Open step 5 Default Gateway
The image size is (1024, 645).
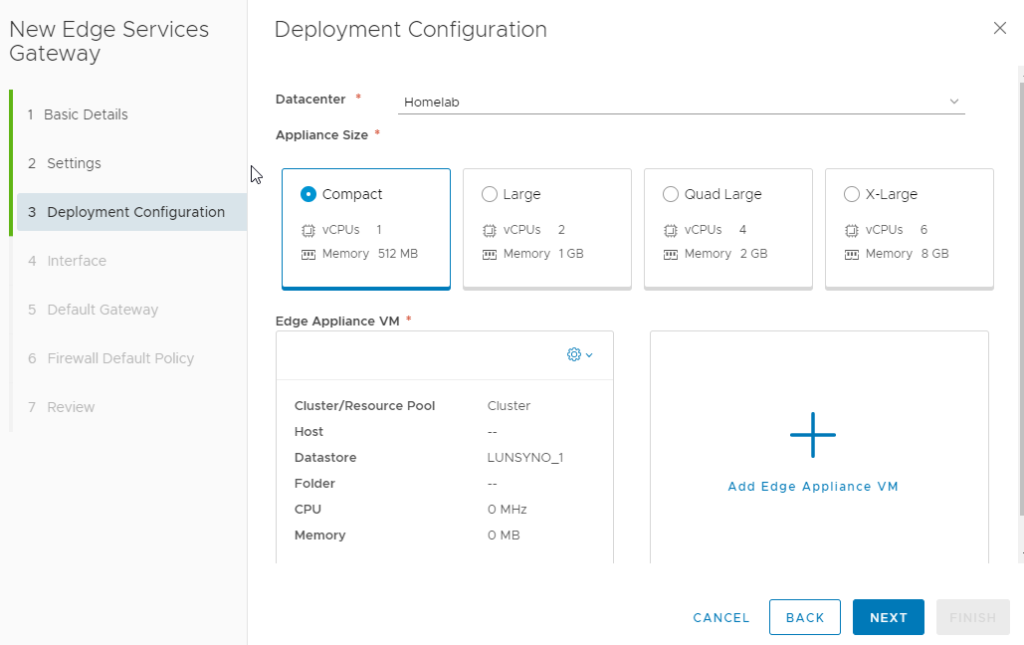point(93,309)
